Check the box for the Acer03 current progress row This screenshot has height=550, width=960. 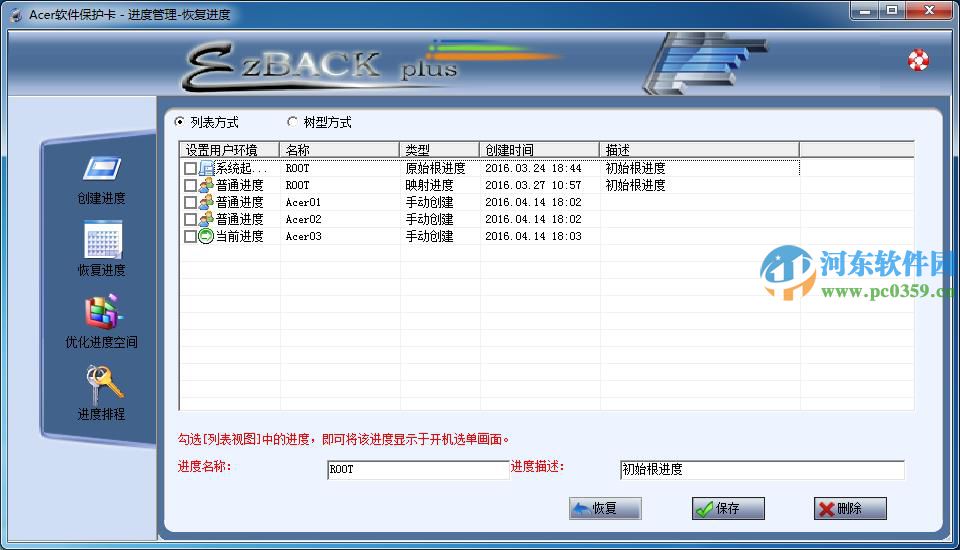coord(190,236)
